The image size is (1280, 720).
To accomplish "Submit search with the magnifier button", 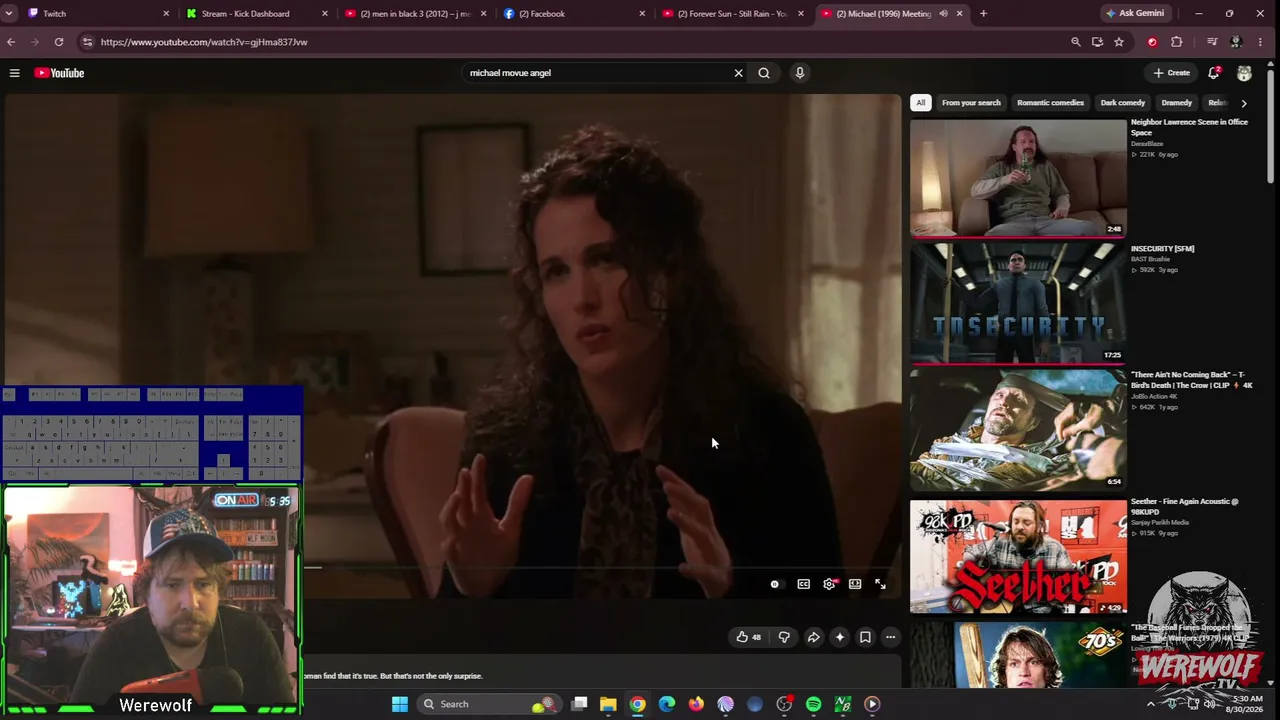I will 764,73.
